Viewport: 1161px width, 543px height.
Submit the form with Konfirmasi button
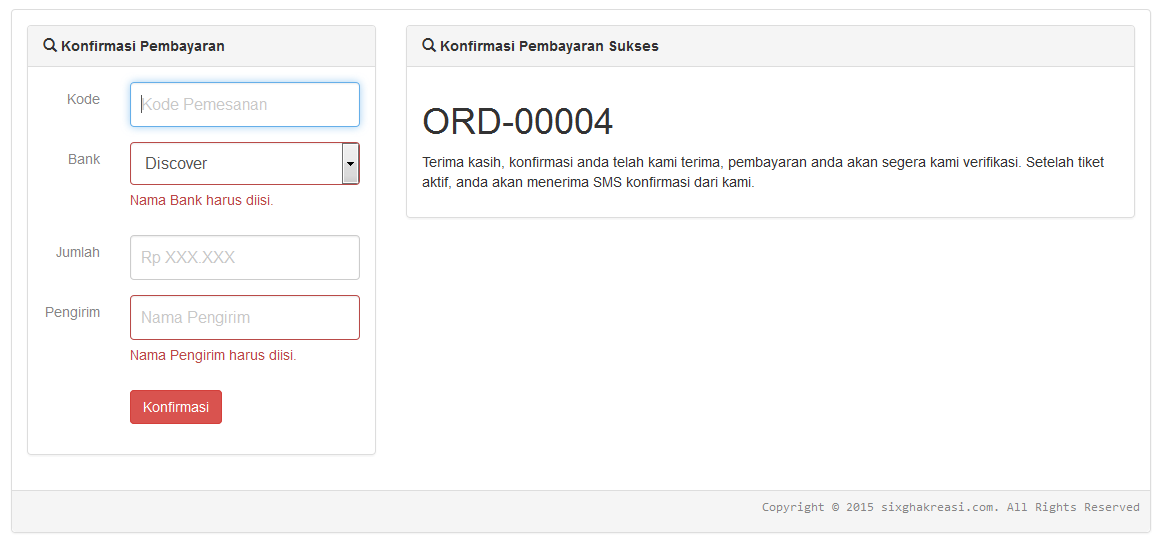pyautogui.click(x=176, y=407)
